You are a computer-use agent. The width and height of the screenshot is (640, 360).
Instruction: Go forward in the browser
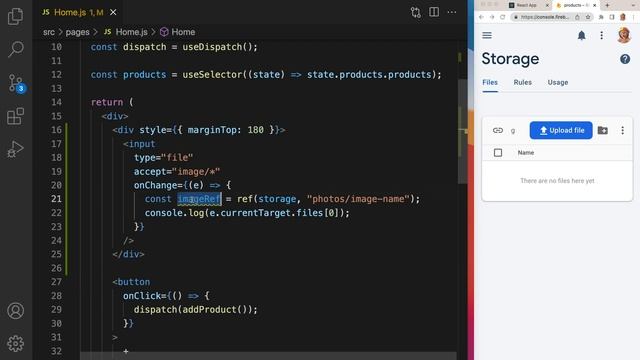point(492,17)
